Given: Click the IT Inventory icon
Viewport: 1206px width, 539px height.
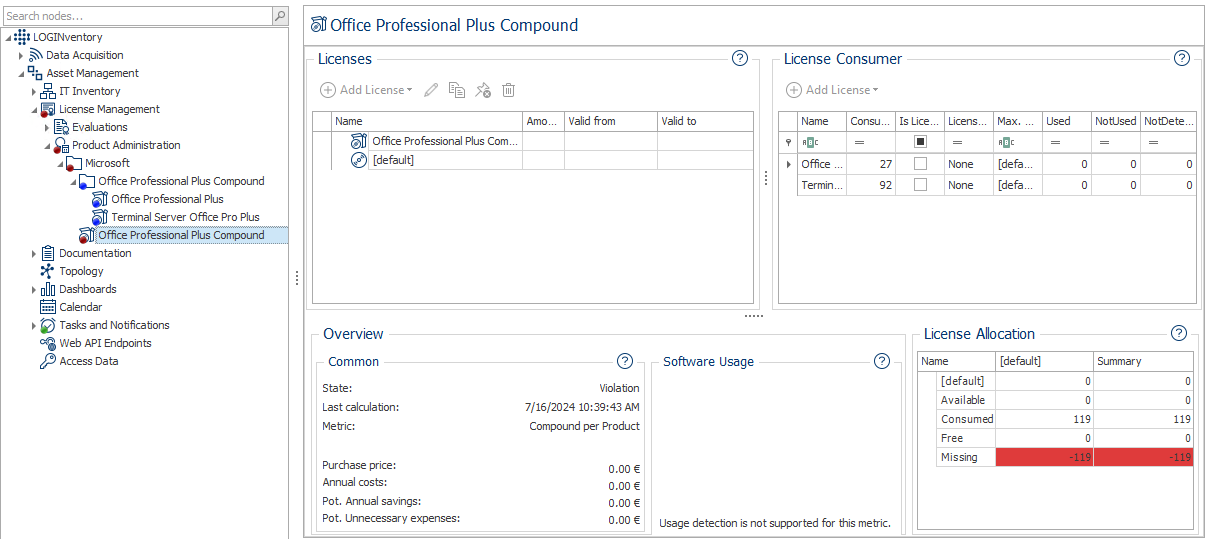Looking at the screenshot, I should click(x=48, y=91).
